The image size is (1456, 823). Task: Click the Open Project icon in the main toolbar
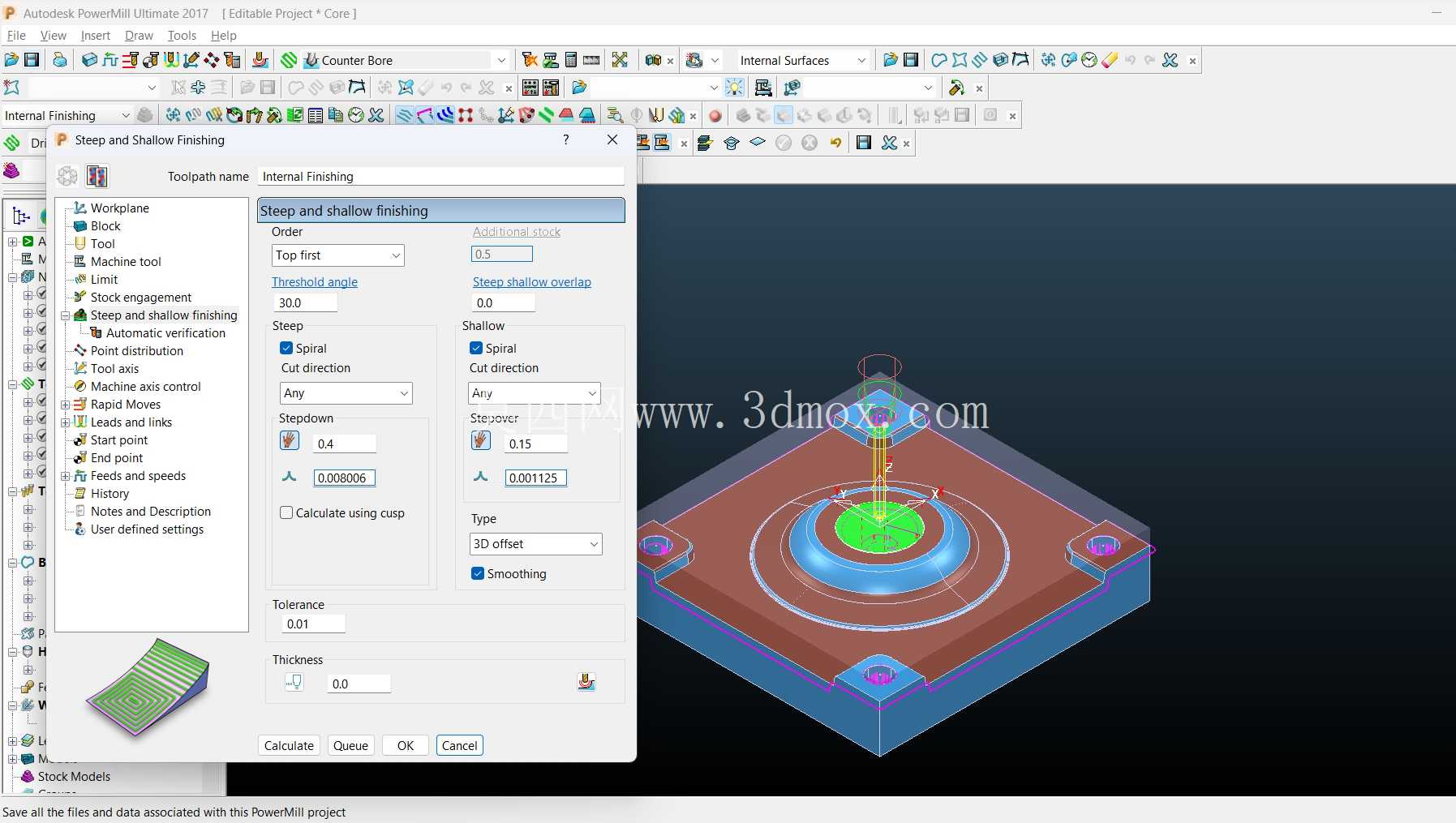click(11, 60)
